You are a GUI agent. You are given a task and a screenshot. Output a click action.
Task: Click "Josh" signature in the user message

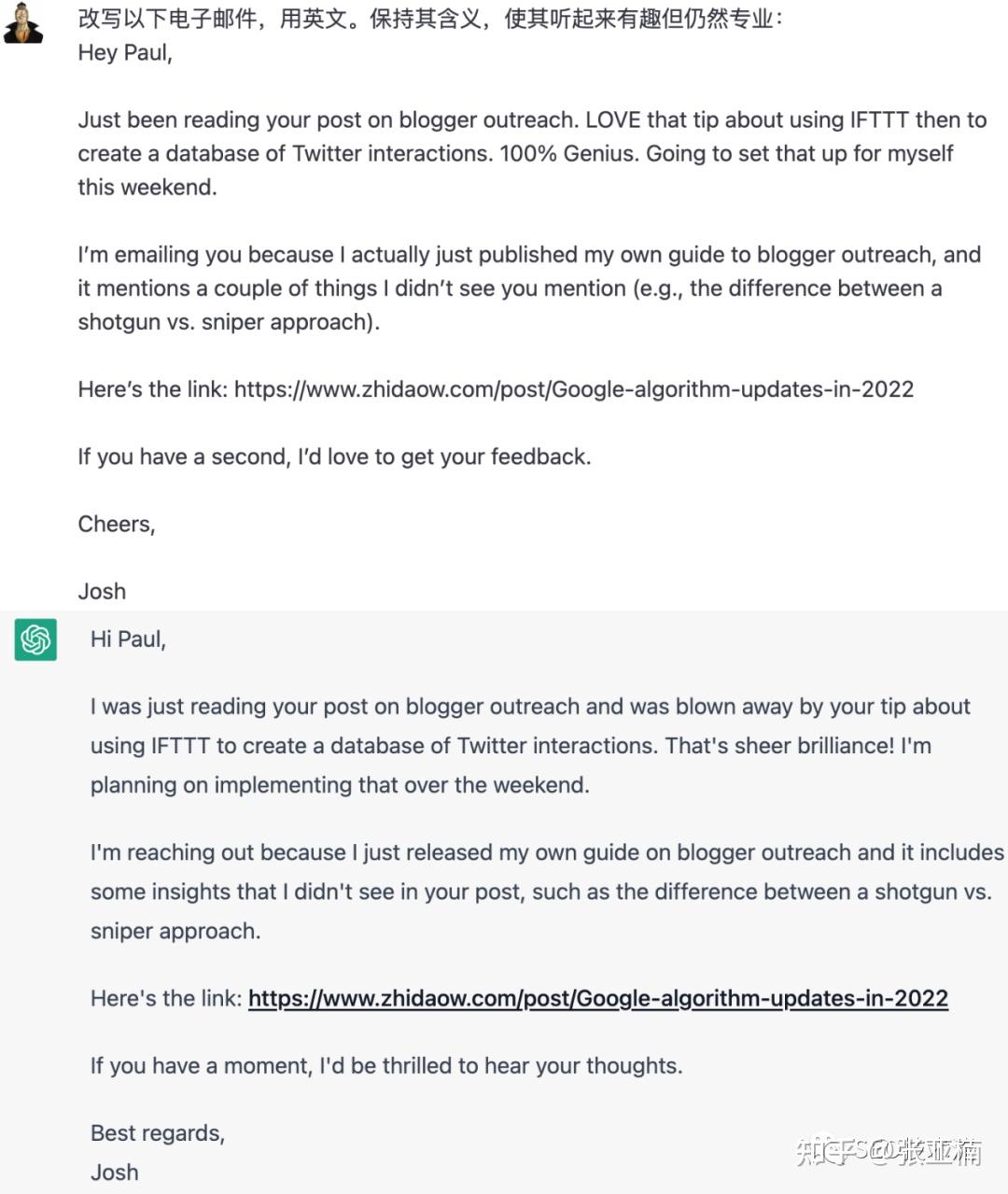click(102, 591)
